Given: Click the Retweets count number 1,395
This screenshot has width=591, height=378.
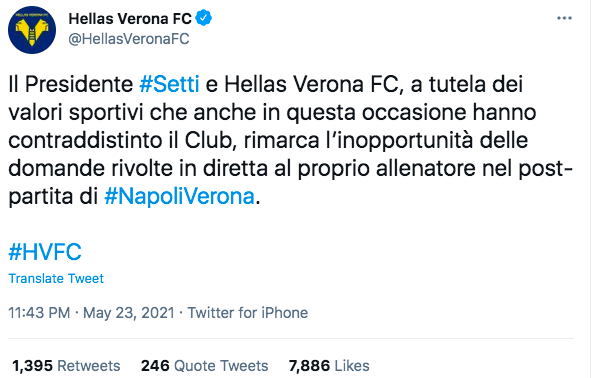Looking at the screenshot, I should click(32, 366).
